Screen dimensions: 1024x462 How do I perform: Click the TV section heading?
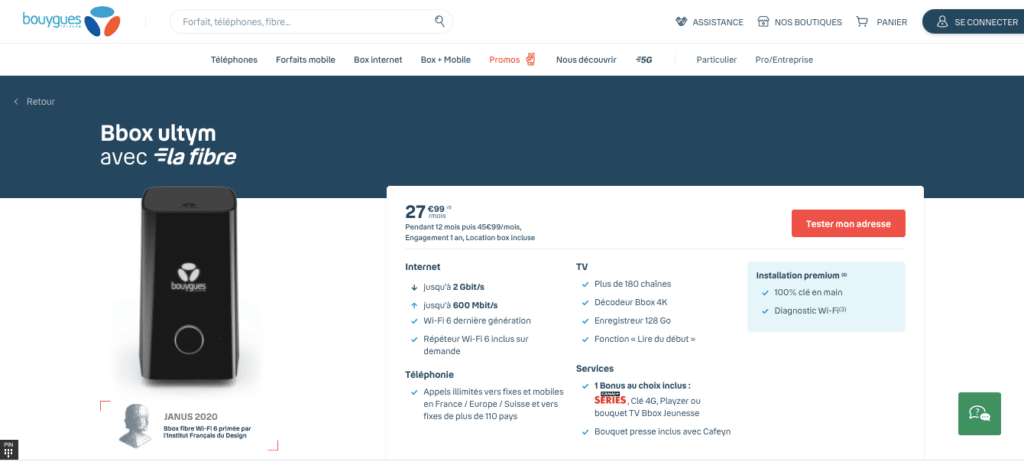coord(582,267)
